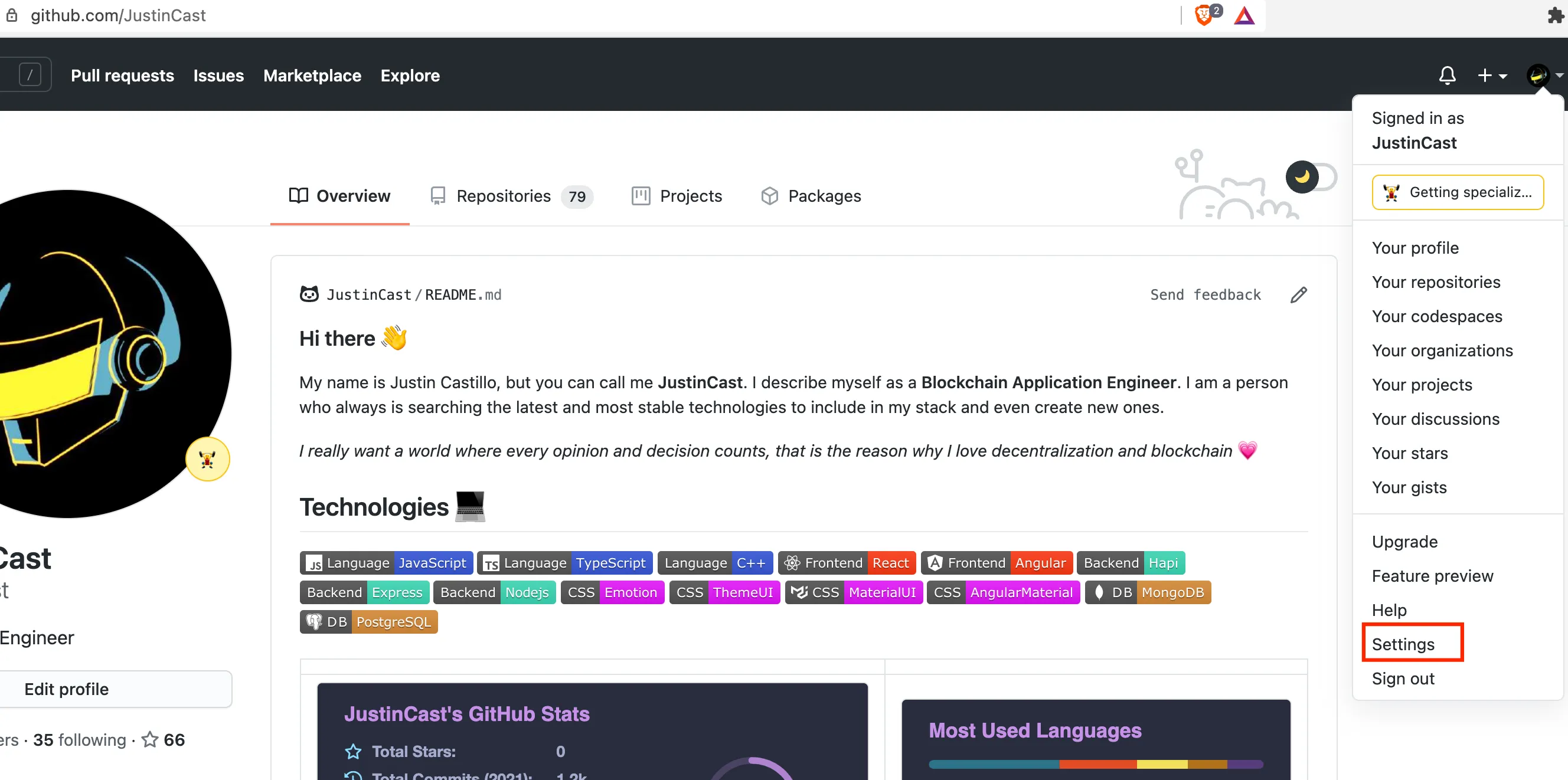This screenshot has width=1568, height=780.
Task: Click the Language TypeScript badge
Action: click(x=564, y=563)
